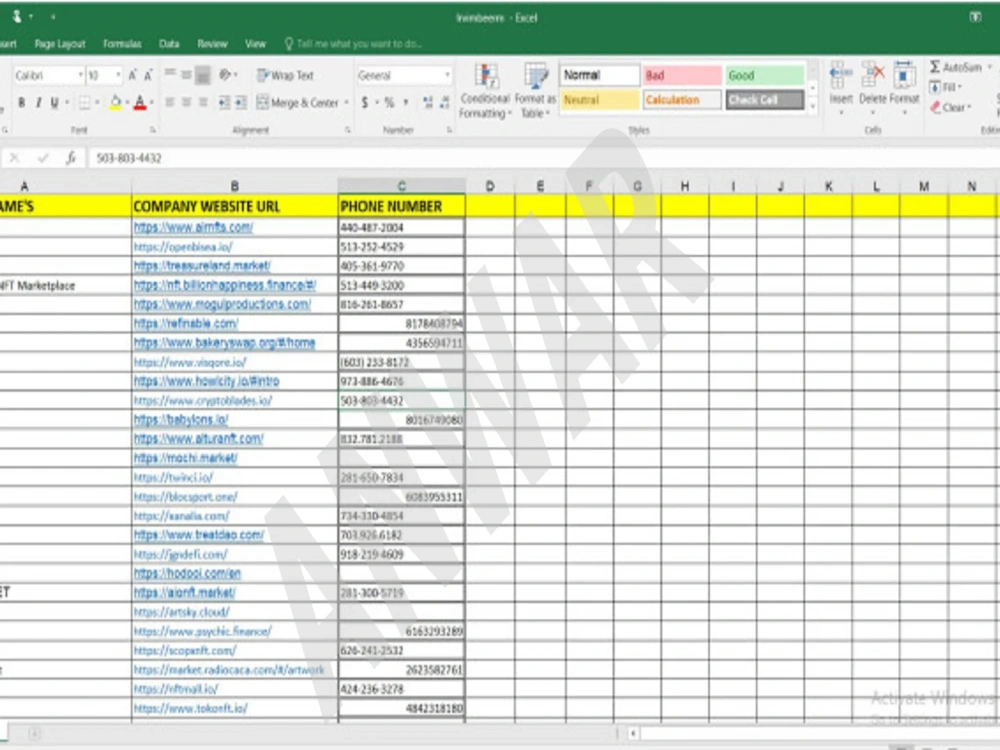Image resolution: width=1000 pixels, height=750 pixels.
Task: Open the Review tab
Action: [212, 44]
